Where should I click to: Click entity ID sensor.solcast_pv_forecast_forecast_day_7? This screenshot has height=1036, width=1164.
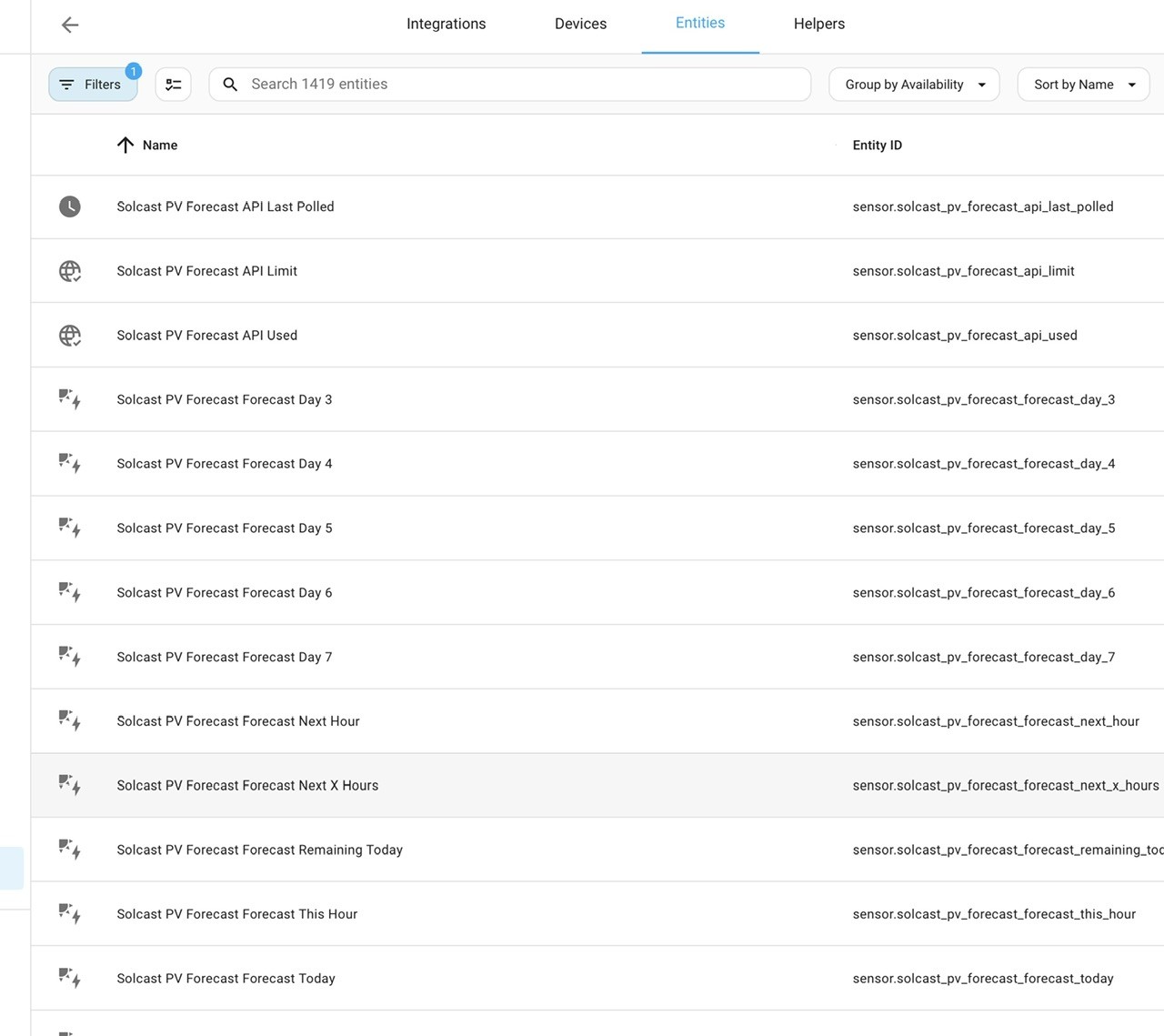click(984, 657)
